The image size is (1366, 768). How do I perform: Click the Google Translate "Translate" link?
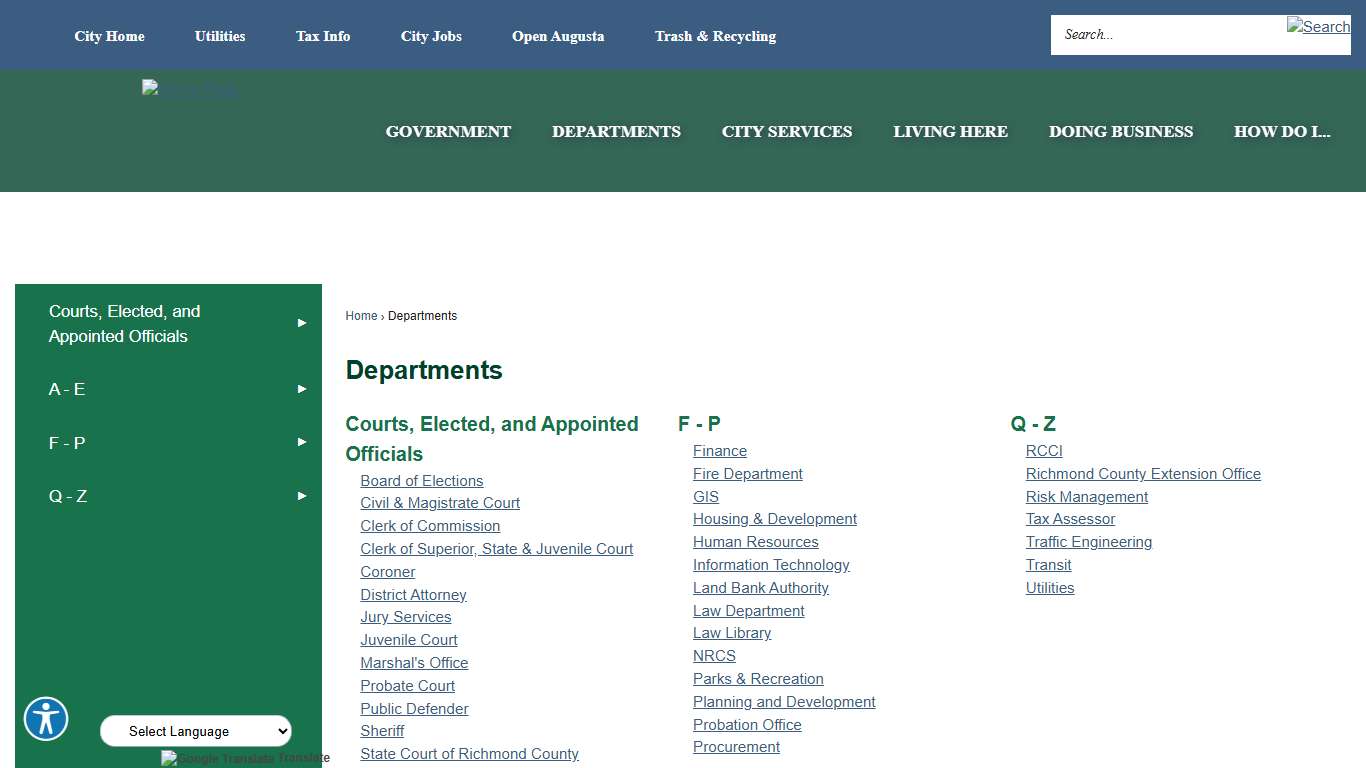307,758
